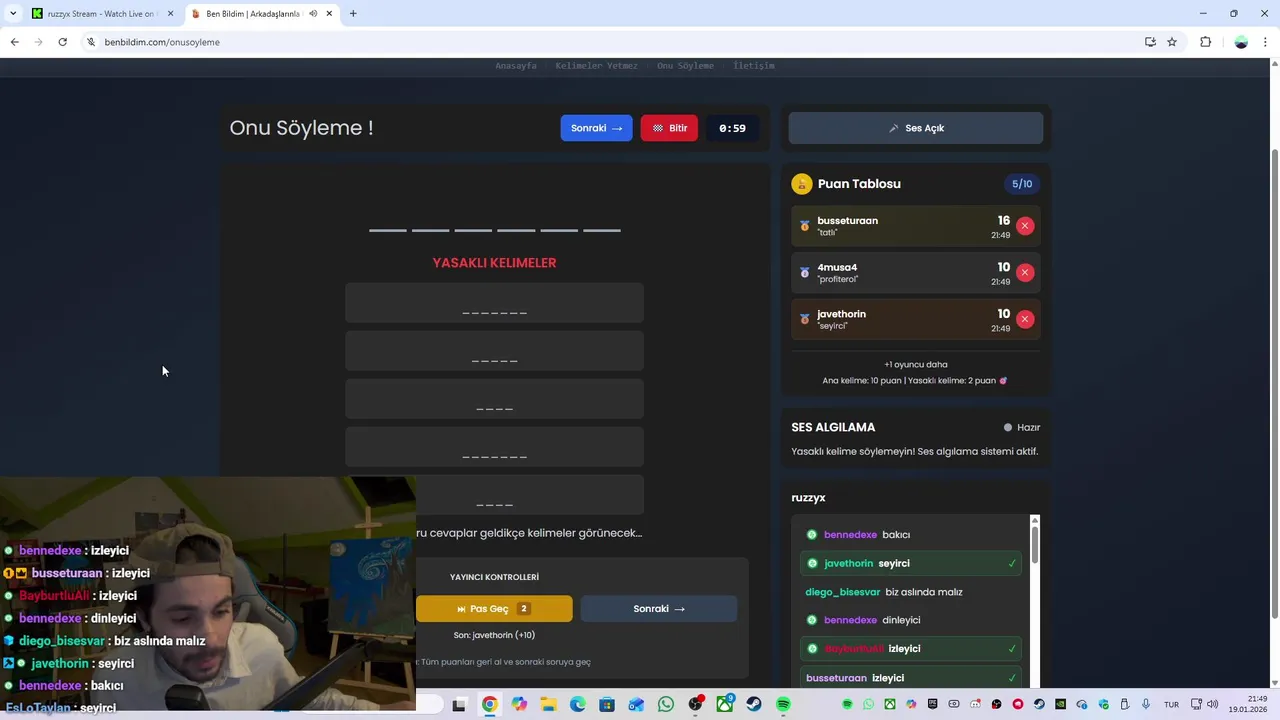Open Microsoft Edge from the taskbar
This screenshot has height=720, width=1280.
click(x=578, y=705)
